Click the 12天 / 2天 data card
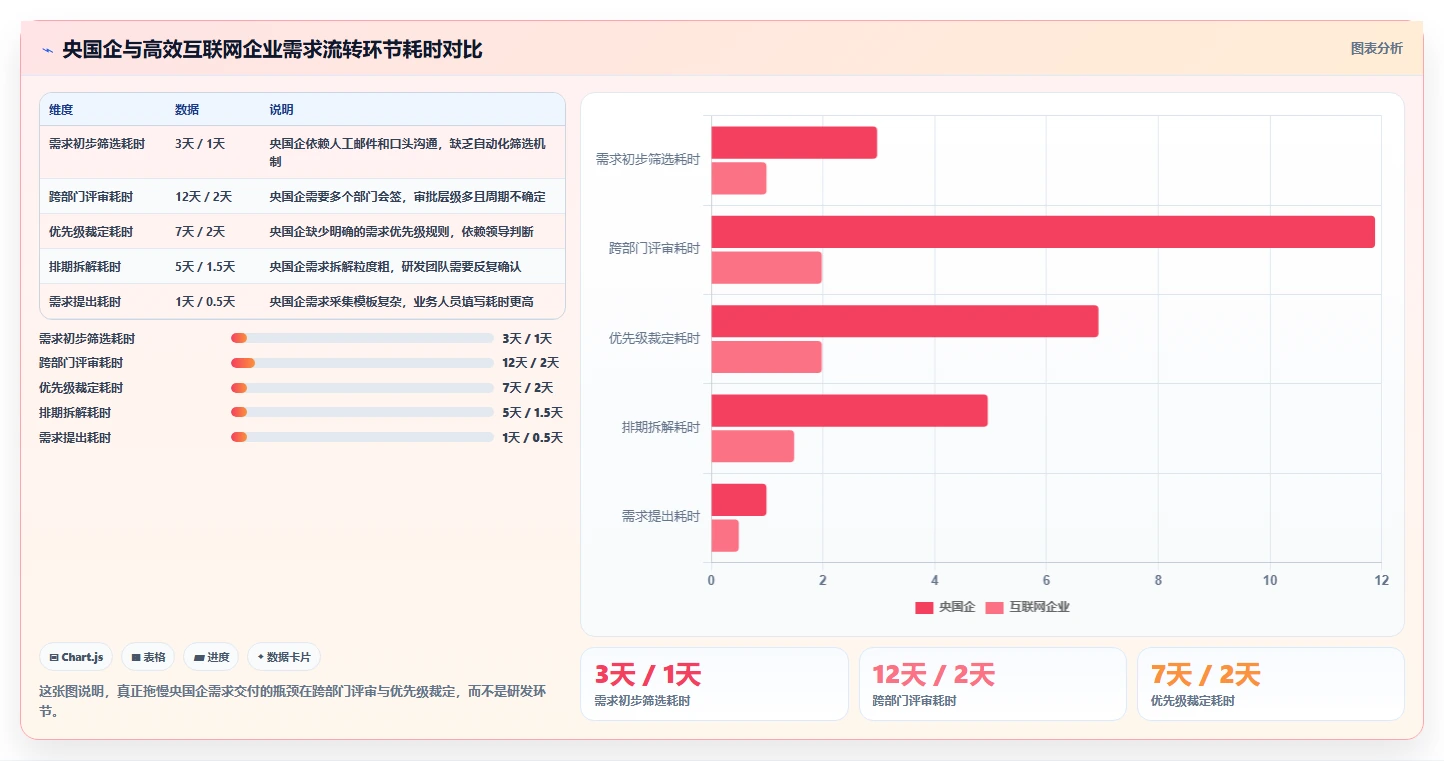1444x761 pixels. coord(992,684)
